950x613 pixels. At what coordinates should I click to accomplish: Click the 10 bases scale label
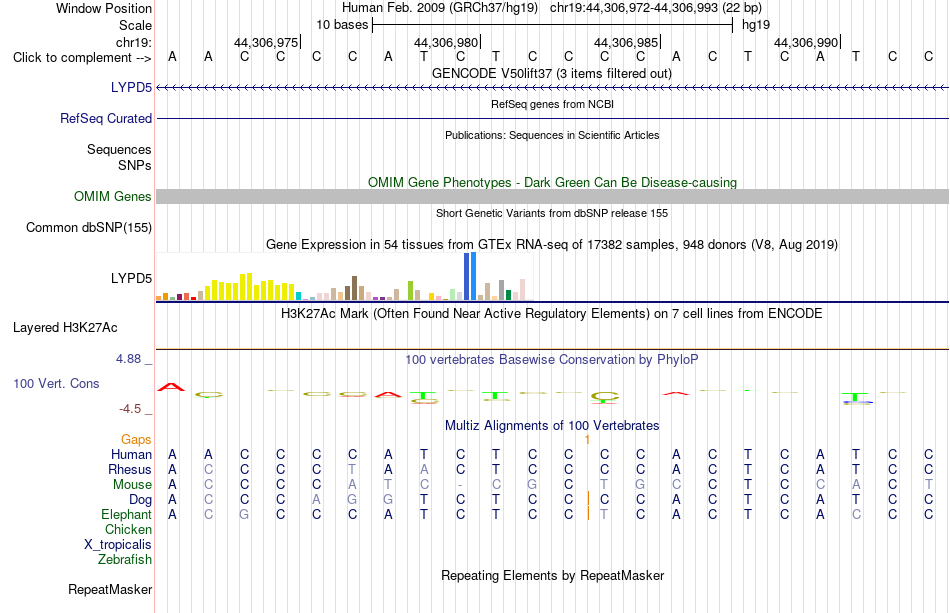(x=342, y=25)
